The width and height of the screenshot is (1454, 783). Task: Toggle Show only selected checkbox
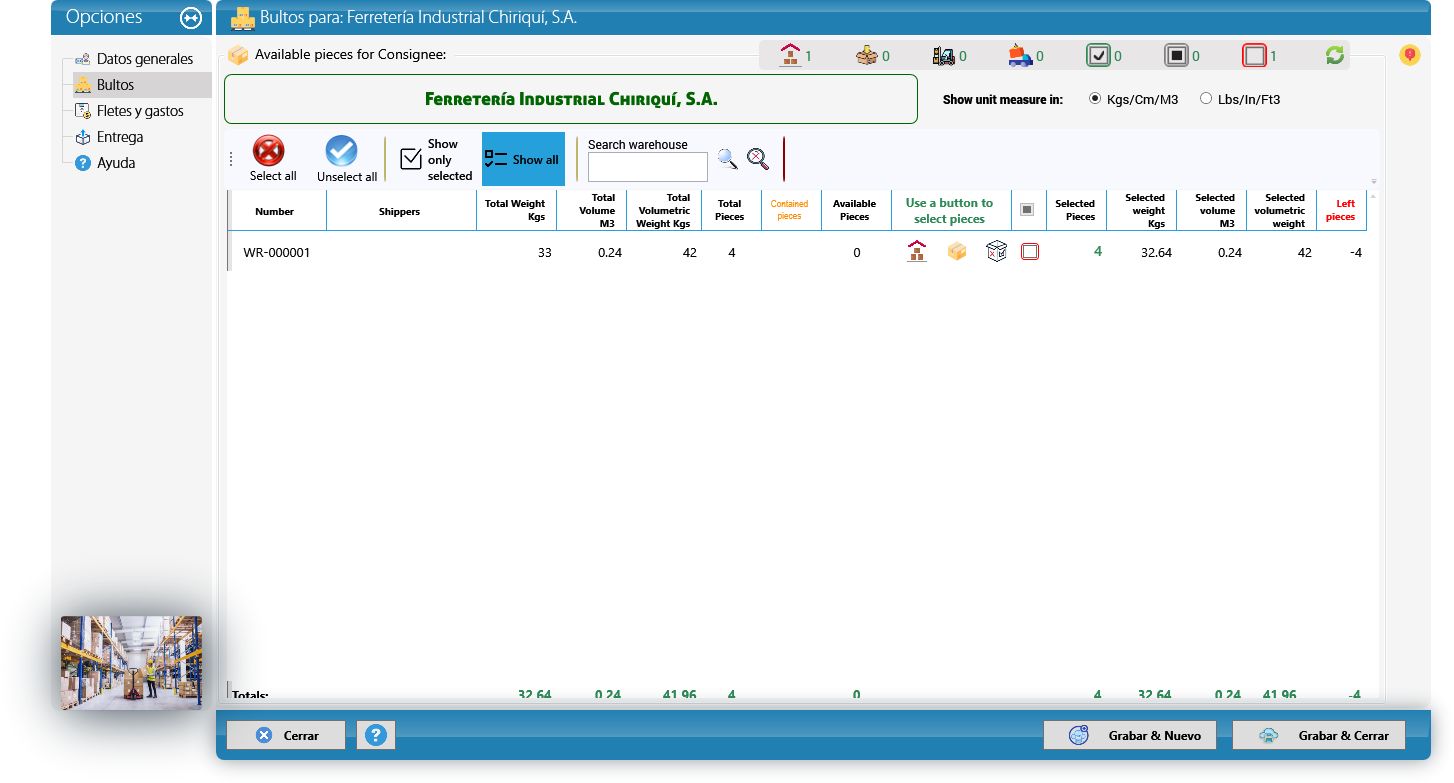click(411, 159)
